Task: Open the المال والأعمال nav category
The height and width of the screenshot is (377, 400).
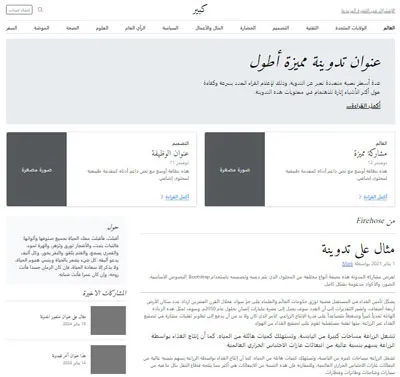Action: [x=209, y=28]
